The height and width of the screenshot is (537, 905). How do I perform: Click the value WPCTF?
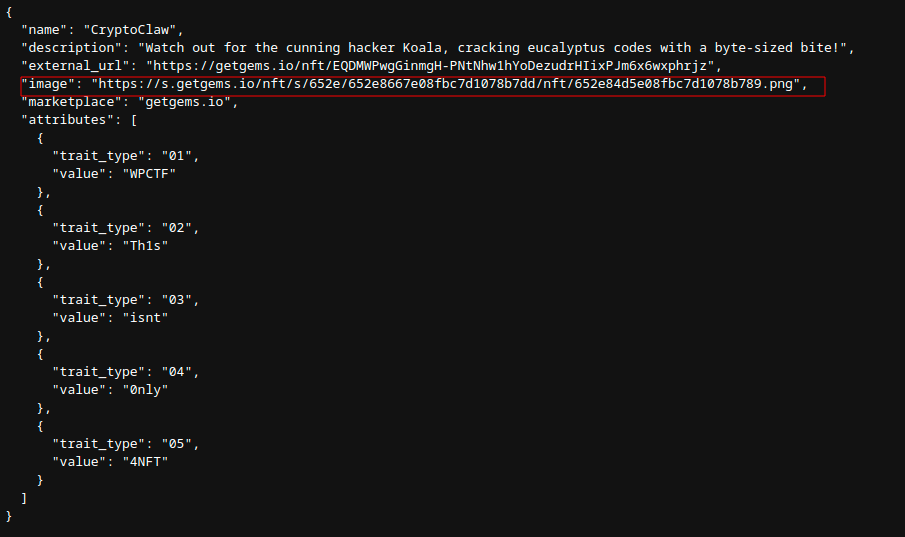click(x=149, y=174)
